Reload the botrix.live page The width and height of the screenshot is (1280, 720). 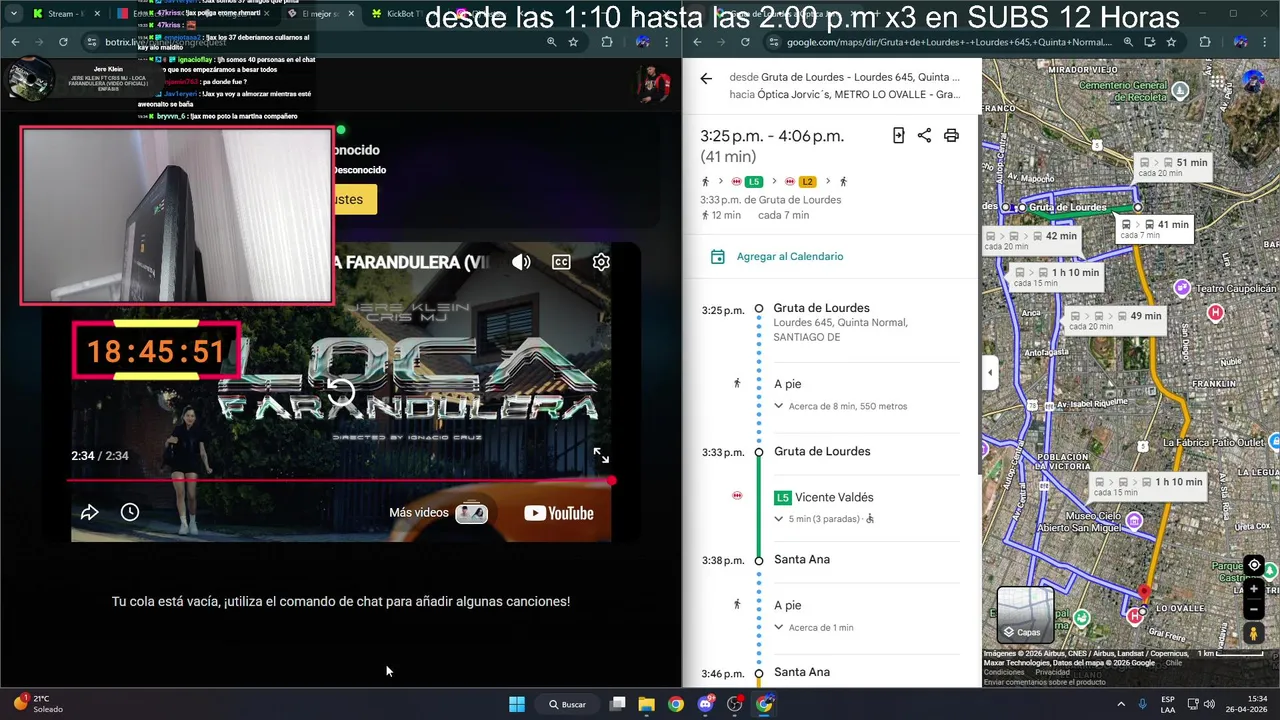pyautogui.click(x=63, y=42)
